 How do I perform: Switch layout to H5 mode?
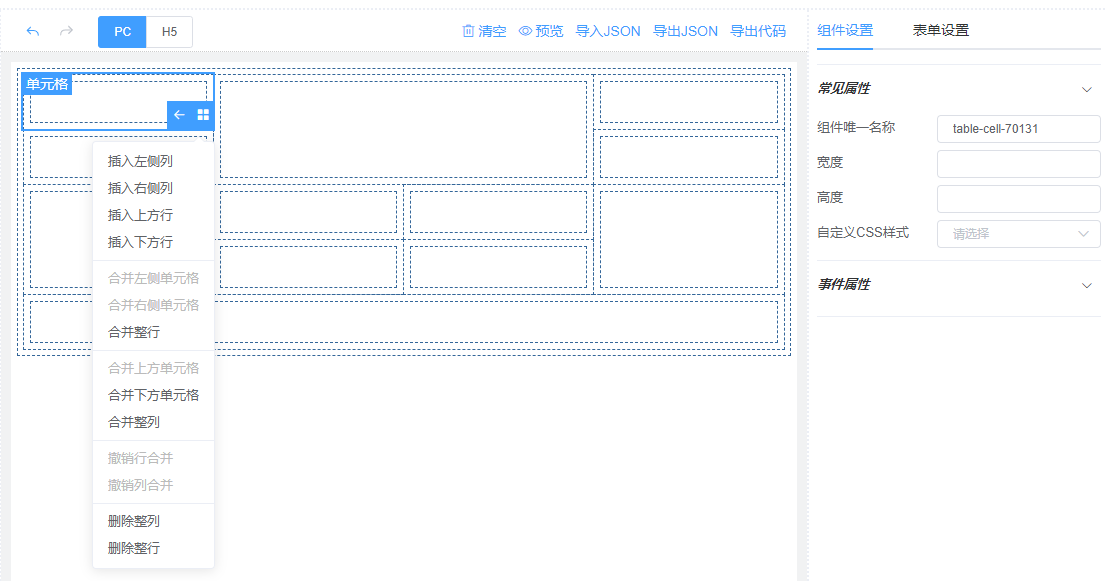(x=169, y=32)
